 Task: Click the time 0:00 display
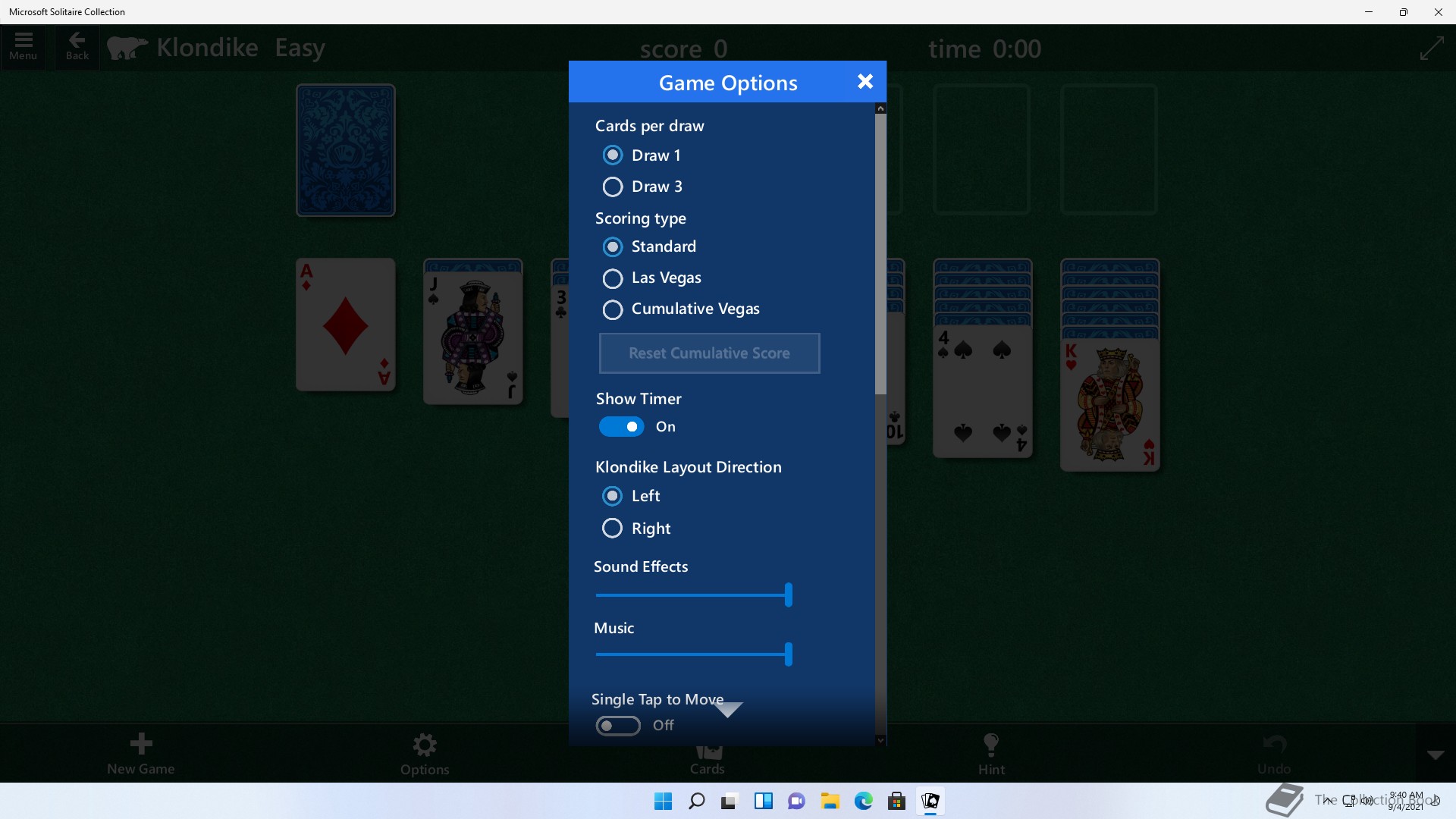(x=984, y=49)
